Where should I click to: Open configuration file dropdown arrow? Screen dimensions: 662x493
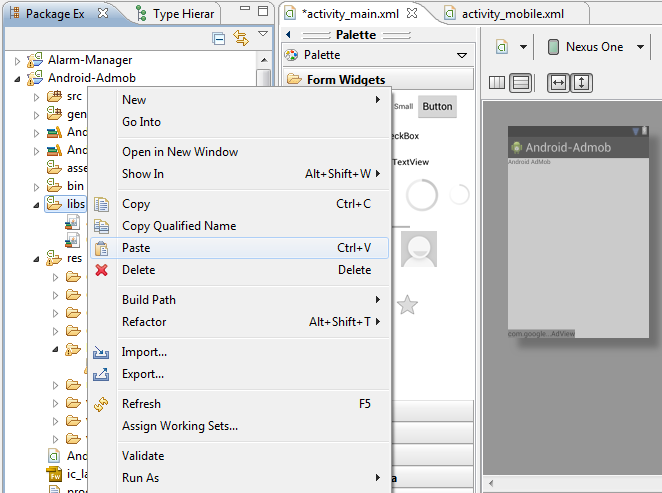[523, 47]
